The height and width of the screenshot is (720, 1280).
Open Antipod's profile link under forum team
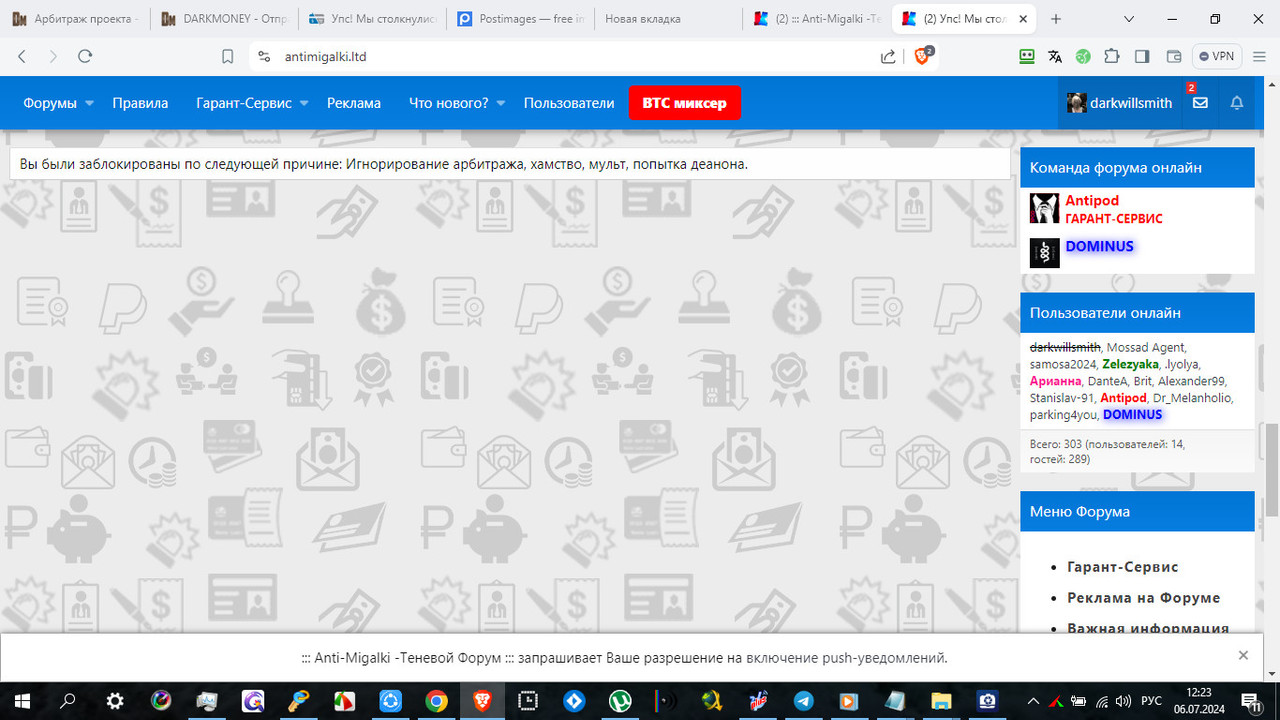tap(1092, 201)
